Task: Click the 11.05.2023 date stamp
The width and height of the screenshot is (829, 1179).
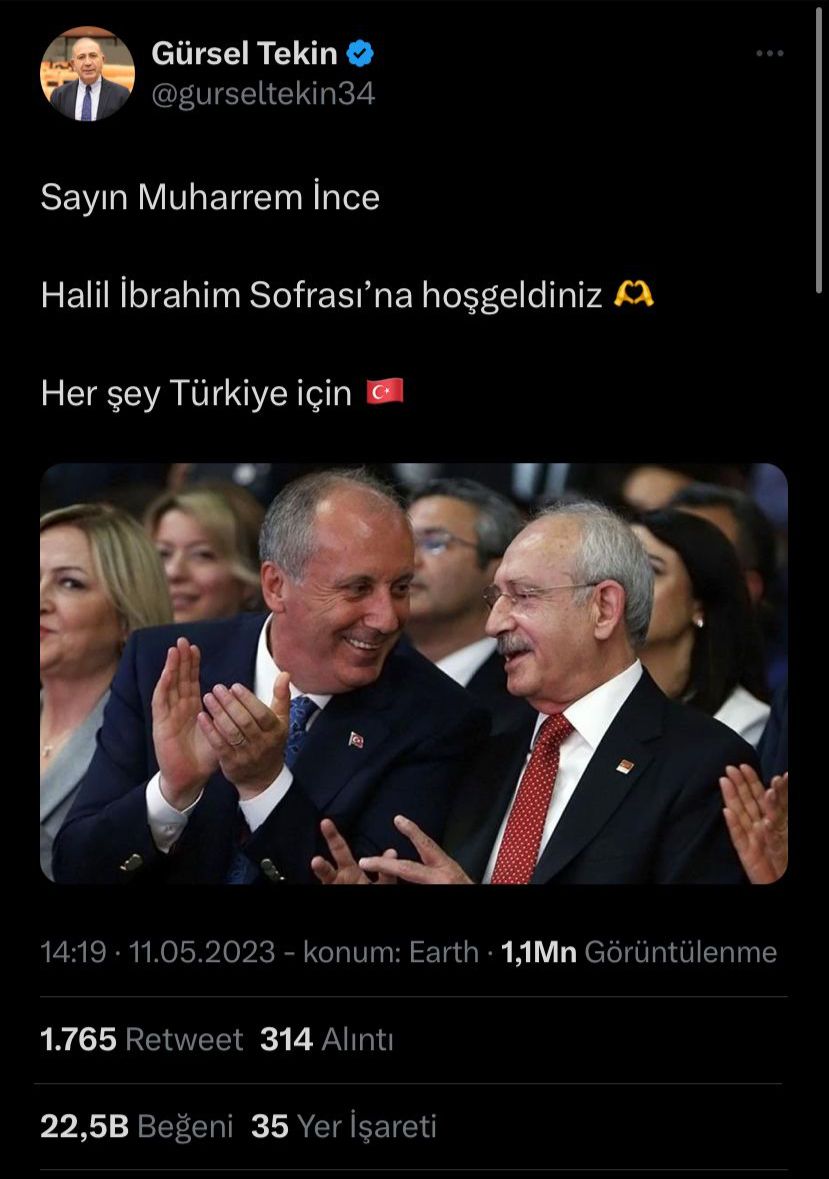Action: point(202,952)
